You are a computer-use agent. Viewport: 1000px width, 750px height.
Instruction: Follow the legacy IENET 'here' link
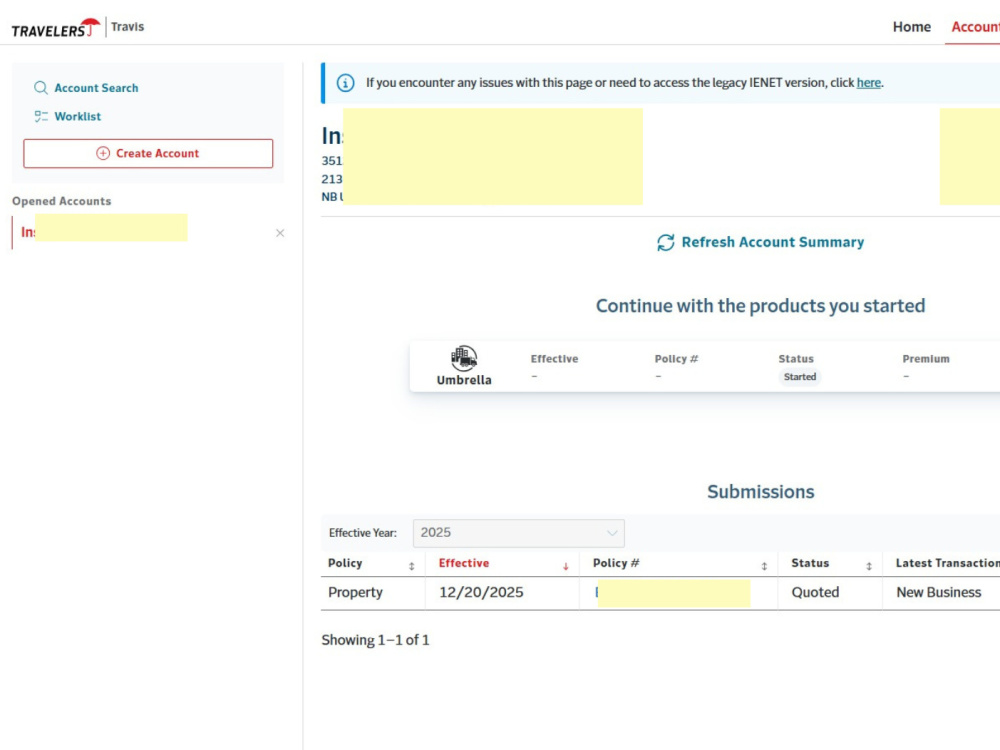868,82
